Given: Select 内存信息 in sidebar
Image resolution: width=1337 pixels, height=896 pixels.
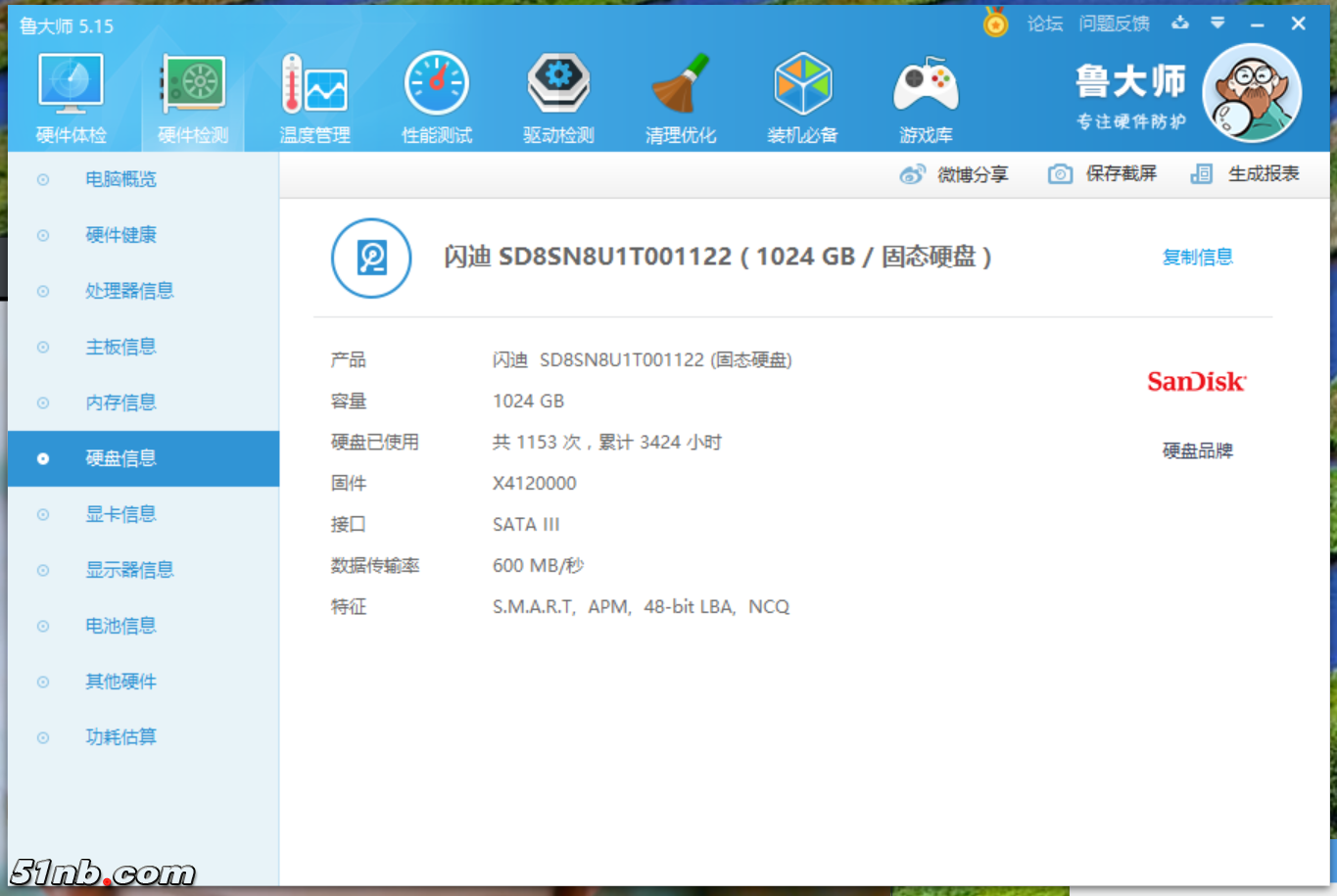Looking at the screenshot, I should coord(143,402).
